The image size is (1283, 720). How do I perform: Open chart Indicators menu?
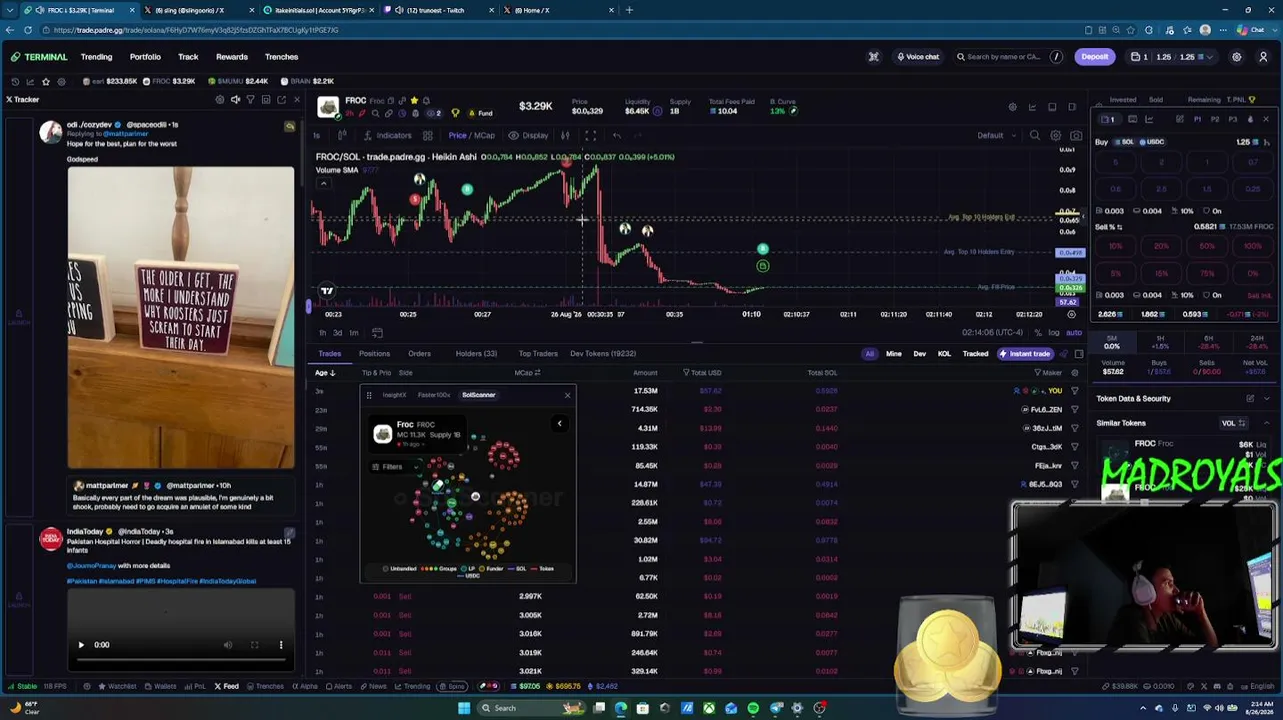click(387, 136)
